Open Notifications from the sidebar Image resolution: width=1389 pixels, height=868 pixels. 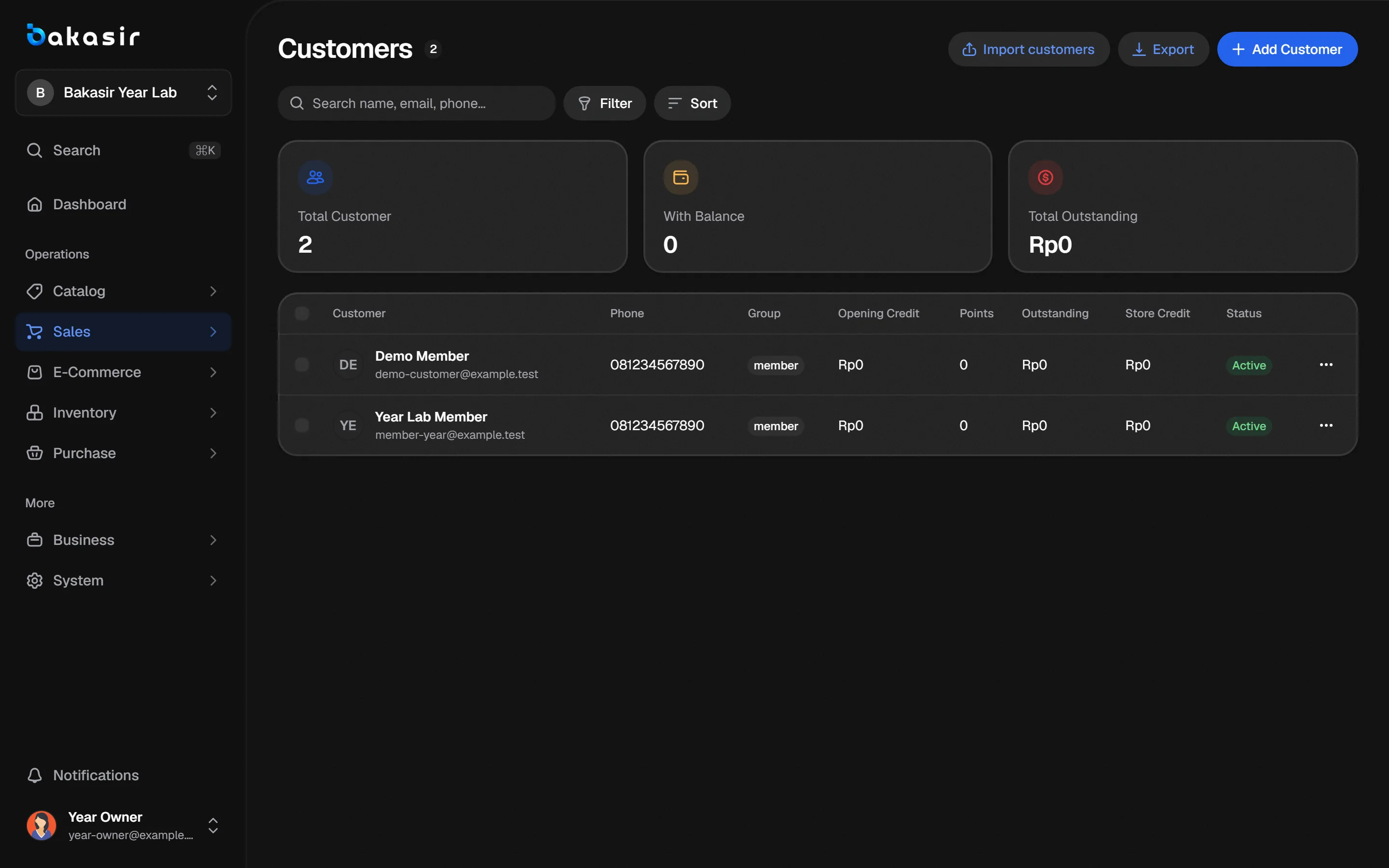[x=123, y=775]
